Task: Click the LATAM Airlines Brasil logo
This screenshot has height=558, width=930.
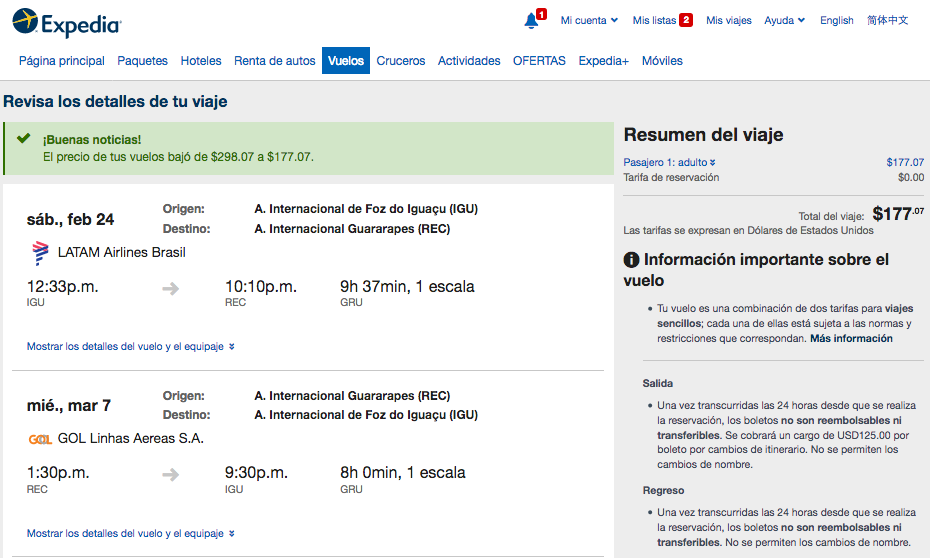Action: (x=40, y=253)
